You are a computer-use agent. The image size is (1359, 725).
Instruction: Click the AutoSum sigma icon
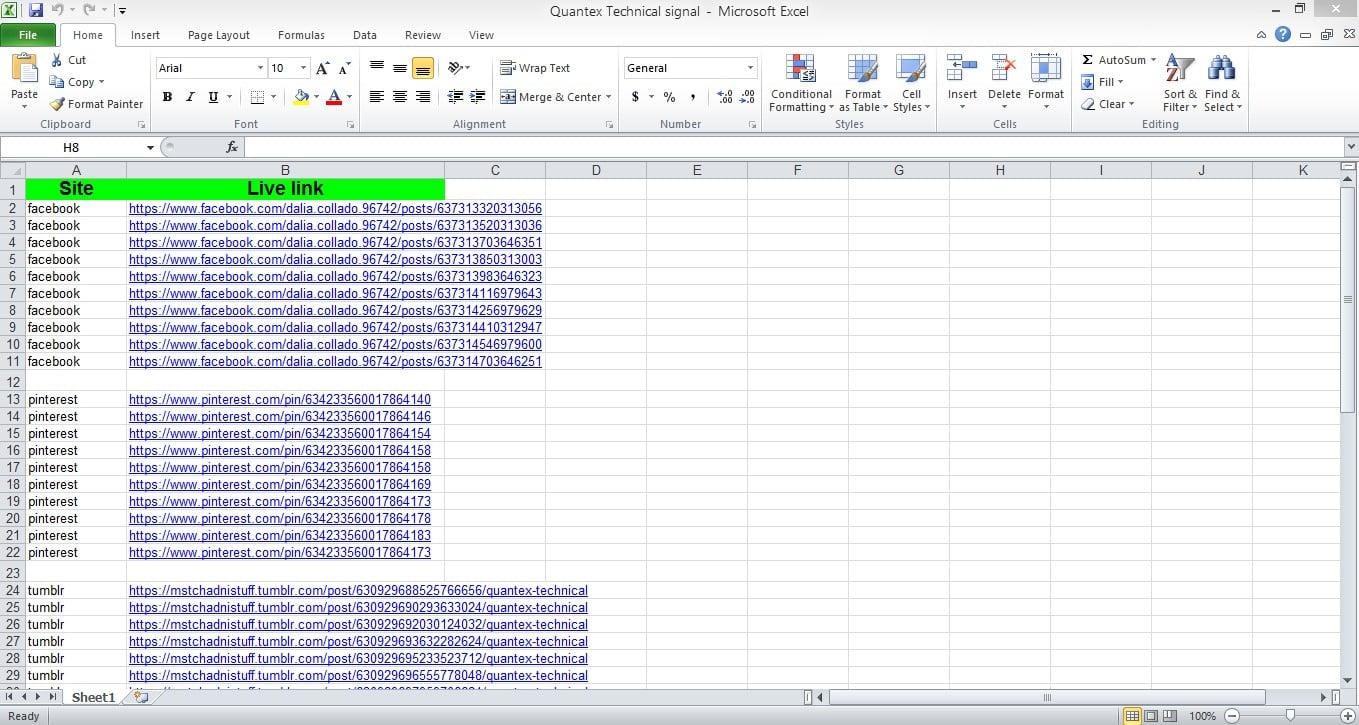[1088, 60]
